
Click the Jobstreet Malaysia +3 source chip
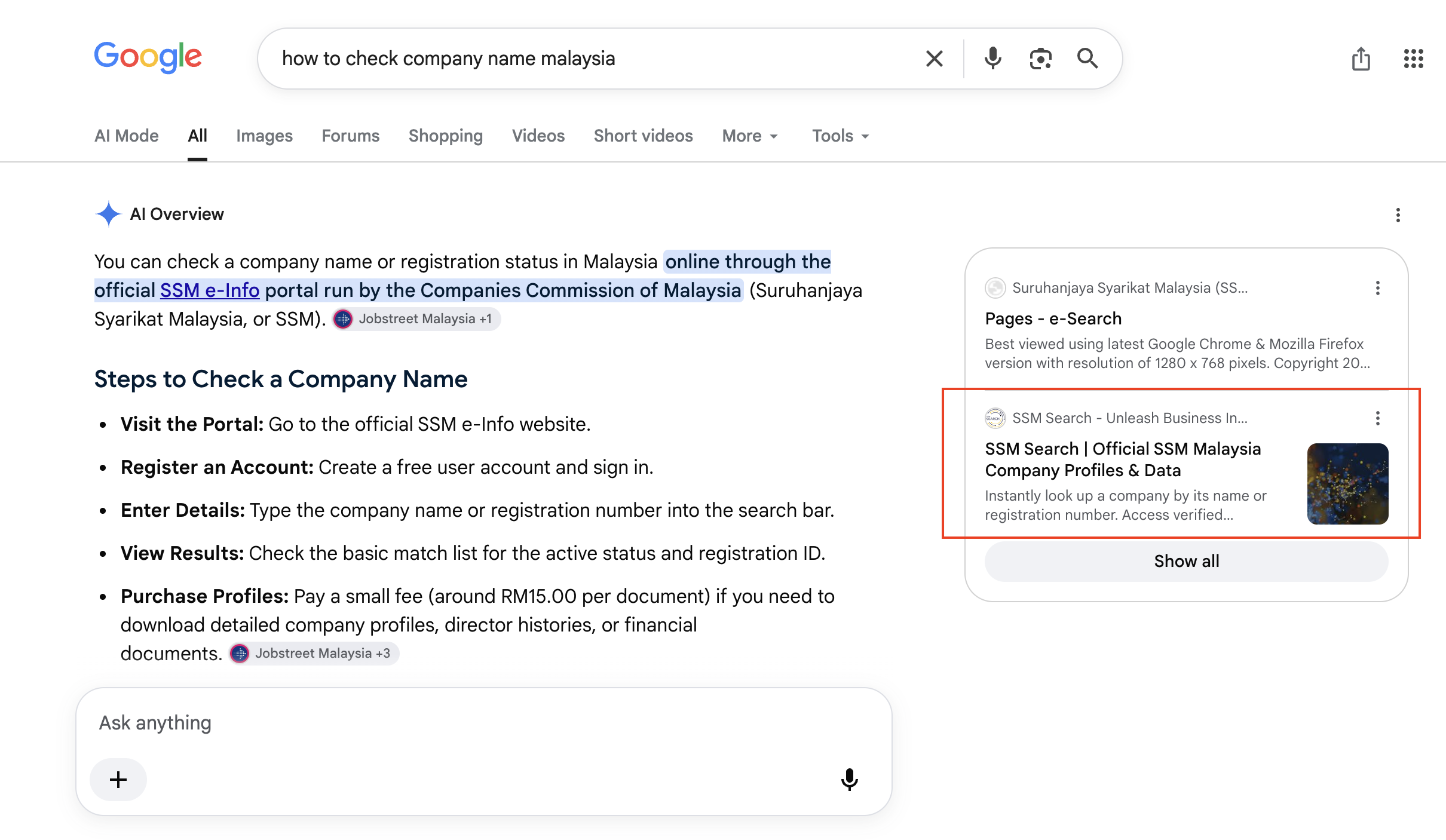click(314, 654)
